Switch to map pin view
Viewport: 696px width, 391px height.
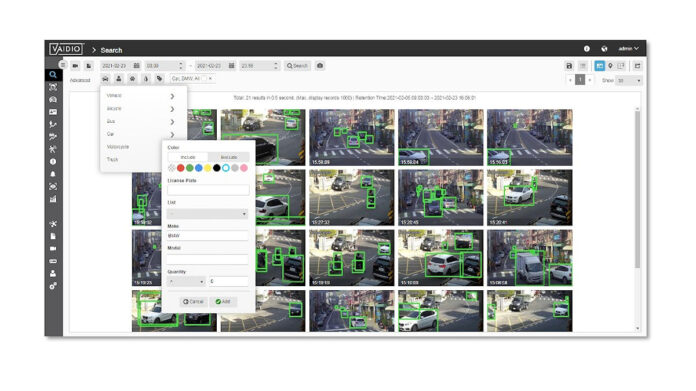[610, 66]
